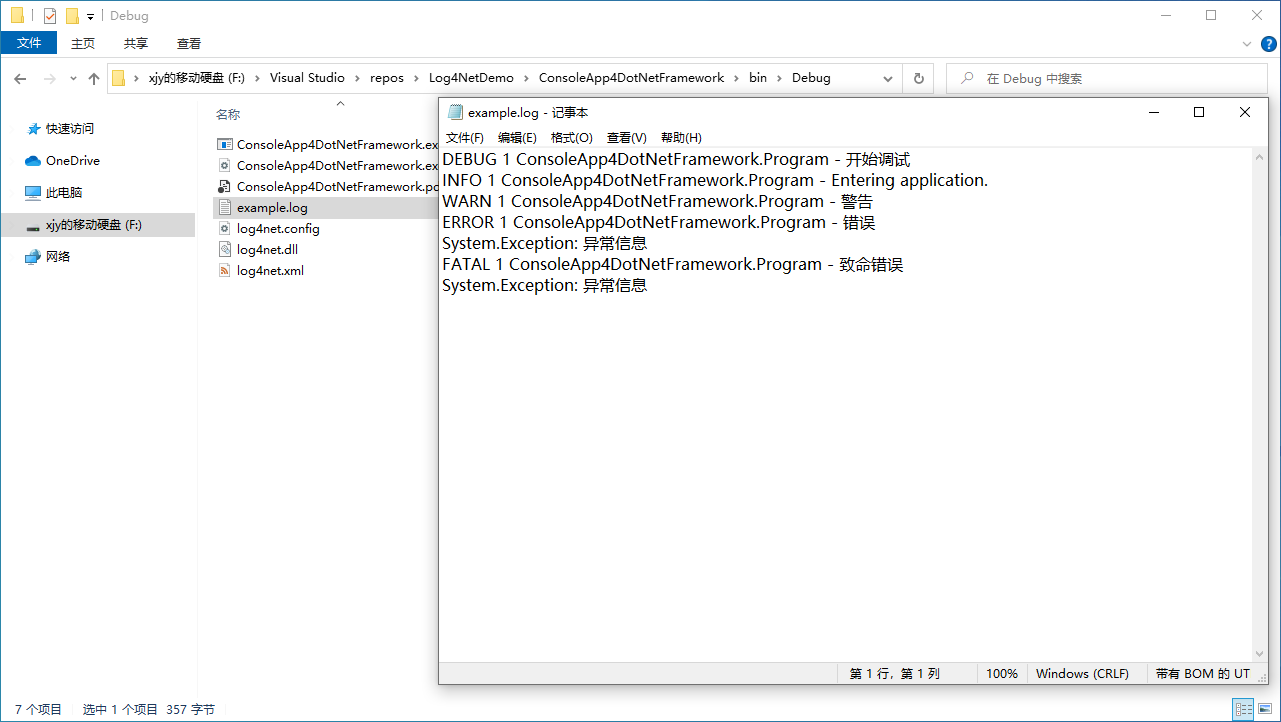The height and width of the screenshot is (722, 1281).
Task: Open Notepad 编辑(E) menu
Action: (517, 138)
